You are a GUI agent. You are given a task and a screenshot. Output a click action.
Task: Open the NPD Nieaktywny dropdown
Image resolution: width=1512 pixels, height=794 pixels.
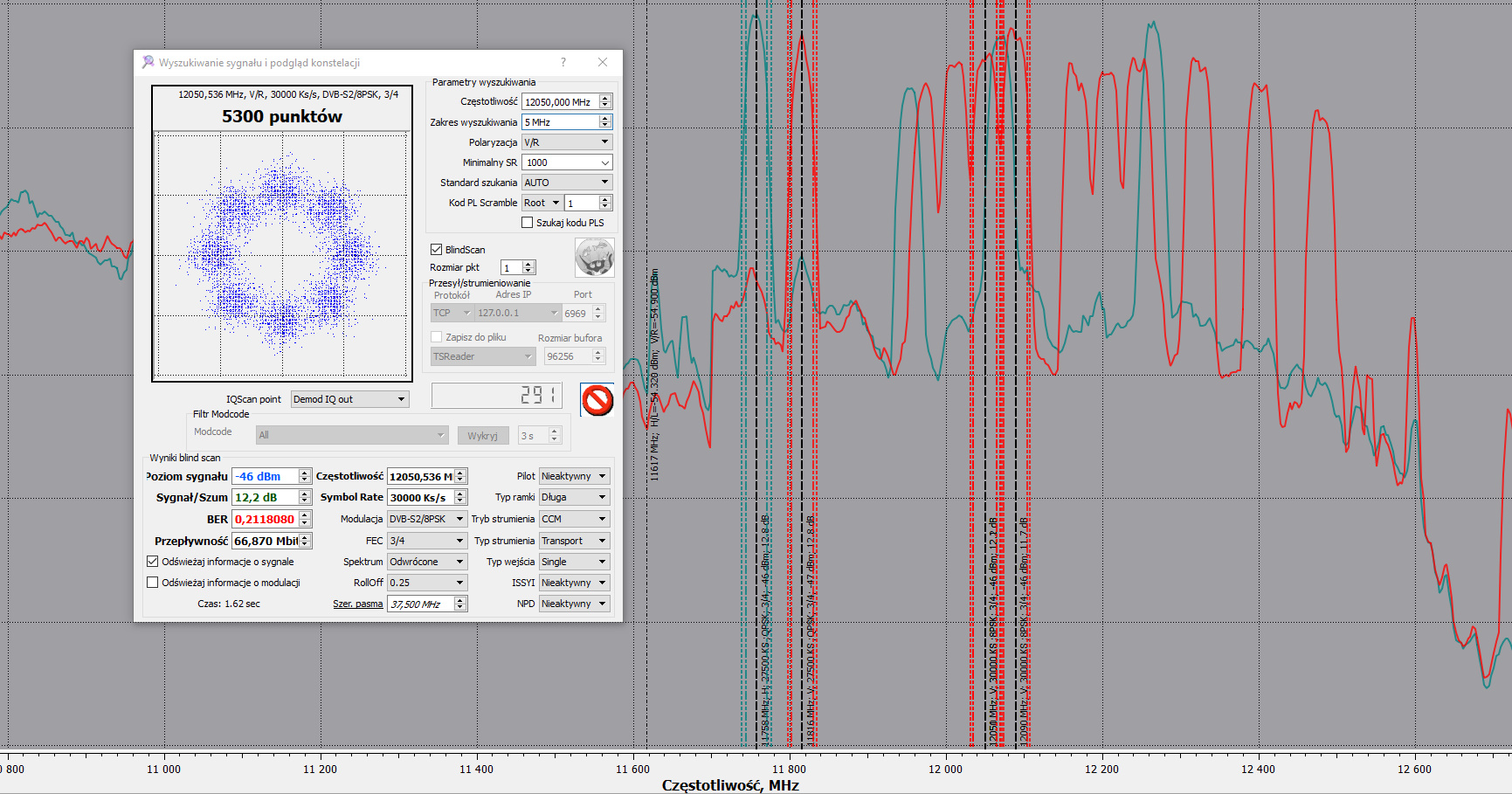575,604
